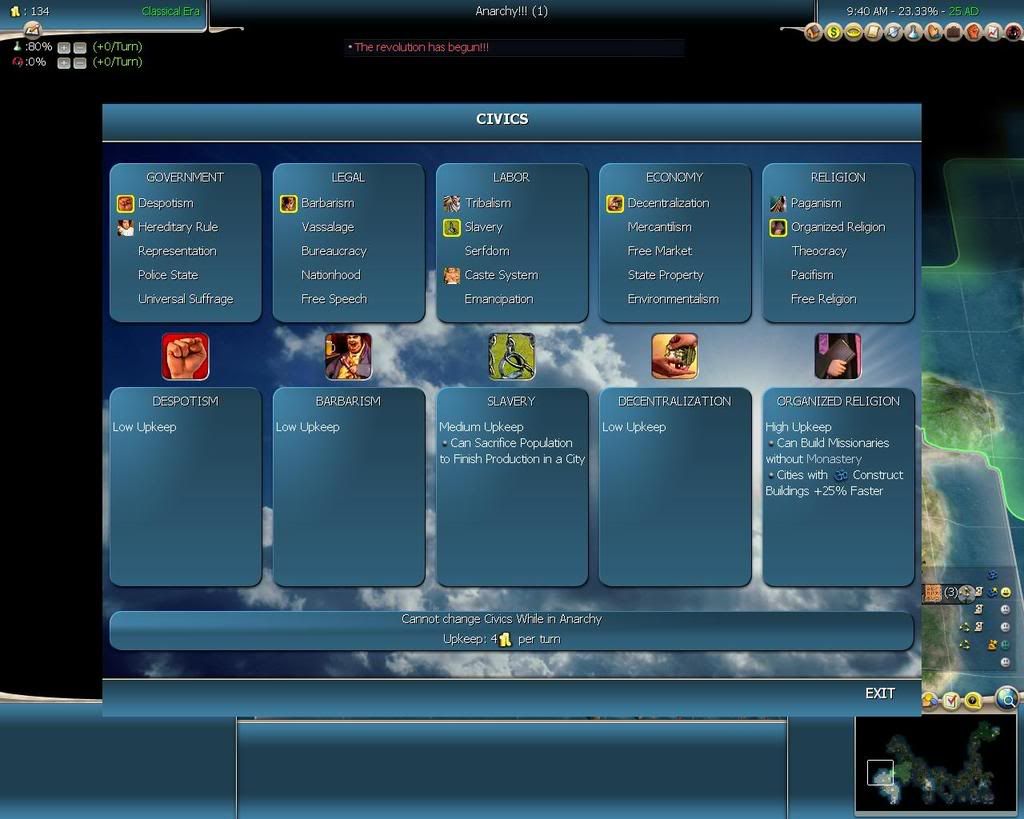Select the Free Market civic
This screenshot has width=1024, height=819.
[660, 251]
